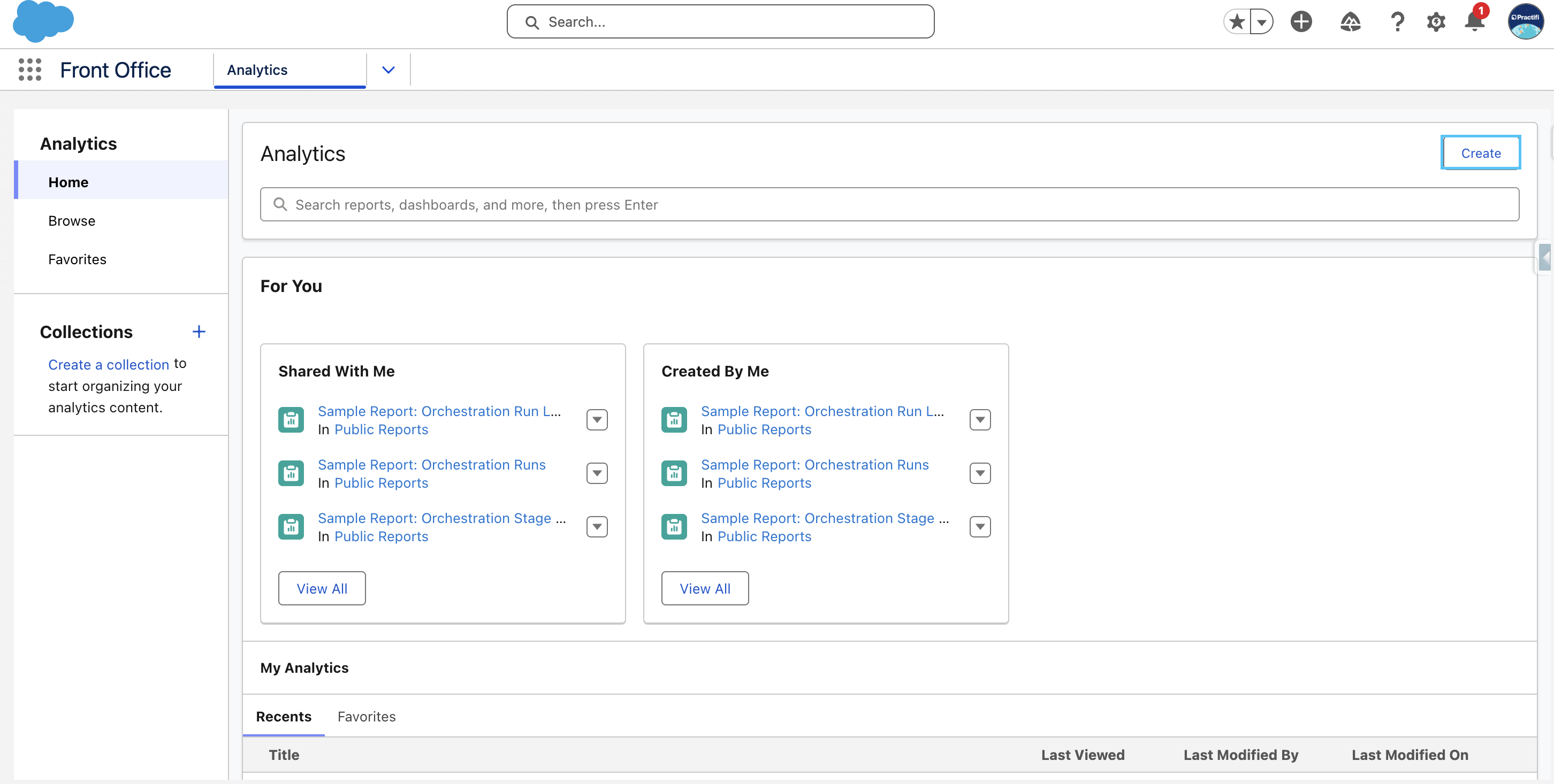Open actions dropdown for Created Orchestration Stage report
The width and height of the screenshot is (1554, 784).
[x=980, y=527]
